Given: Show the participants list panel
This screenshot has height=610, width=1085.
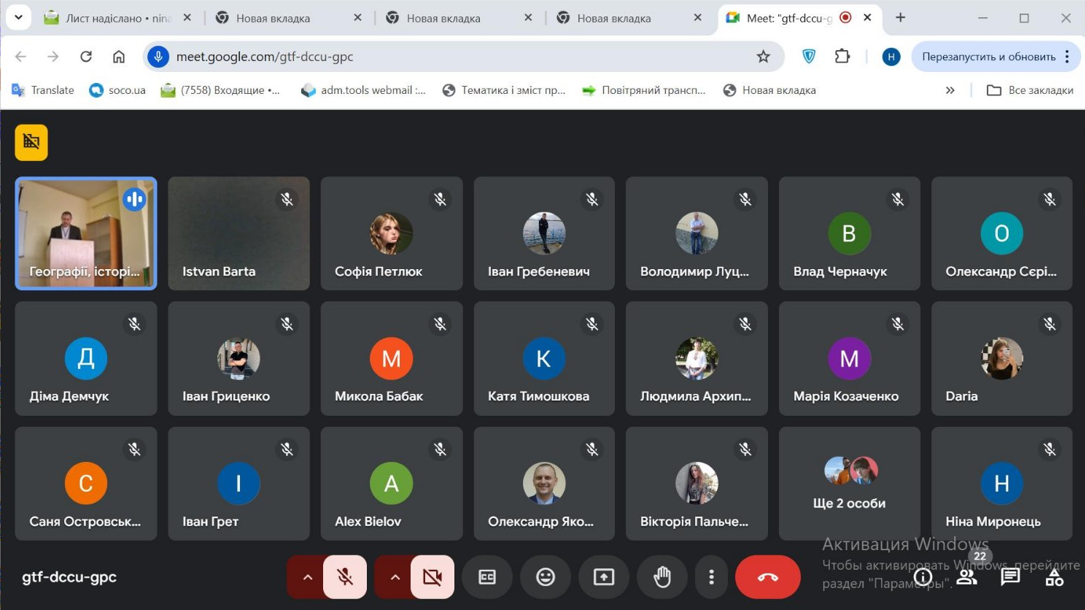Looking at the screenshot, I should pos(967,577).
